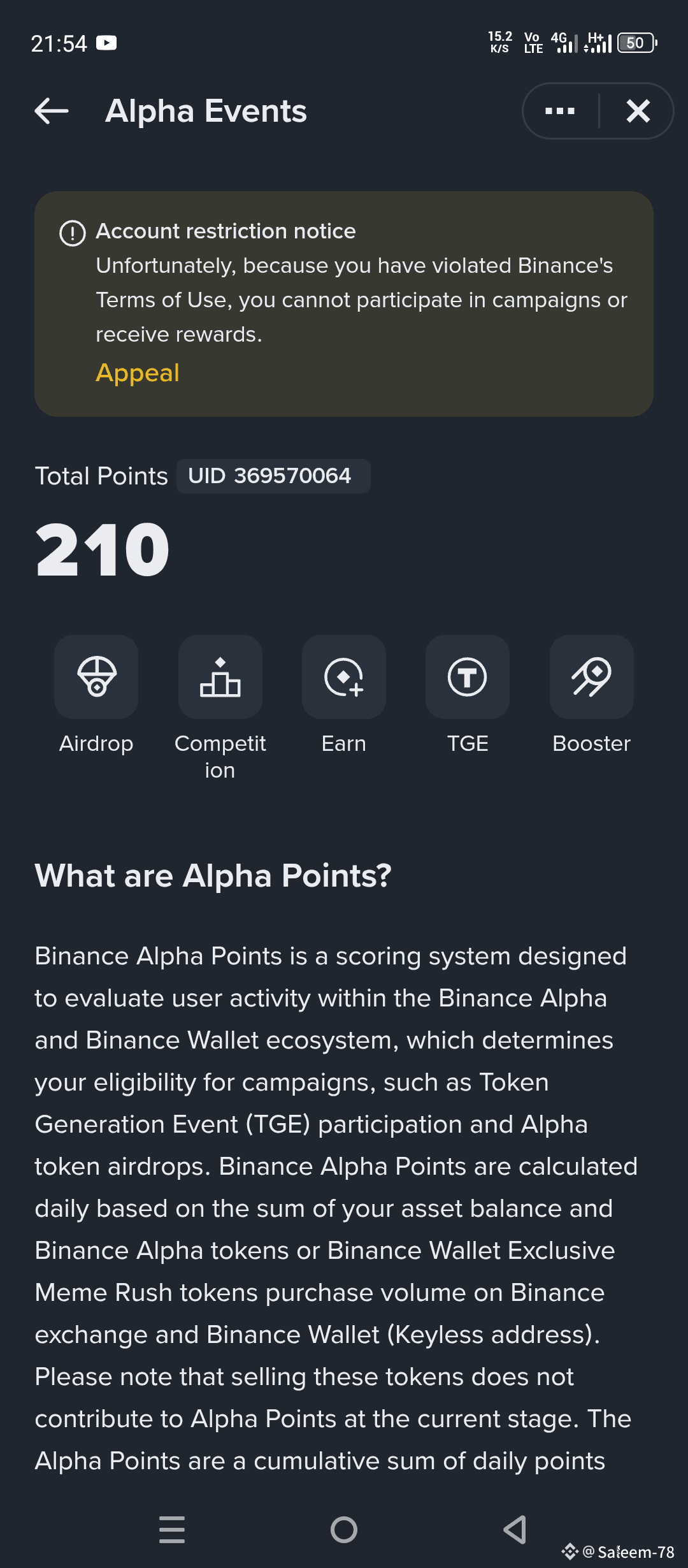
Task: Open the Earn coin icon
Action: click(x=344, y=677)
